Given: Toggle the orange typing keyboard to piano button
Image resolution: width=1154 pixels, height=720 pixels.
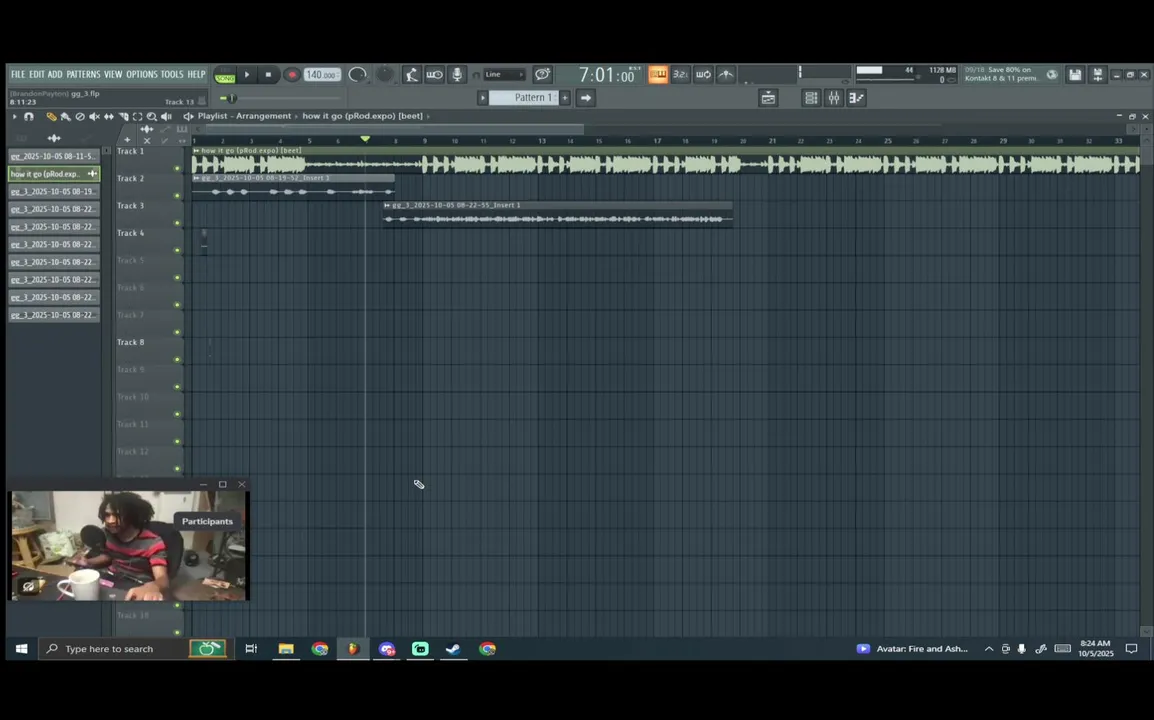Looking at the screenshot, I should pyautogui.click(x=658, y=74).
